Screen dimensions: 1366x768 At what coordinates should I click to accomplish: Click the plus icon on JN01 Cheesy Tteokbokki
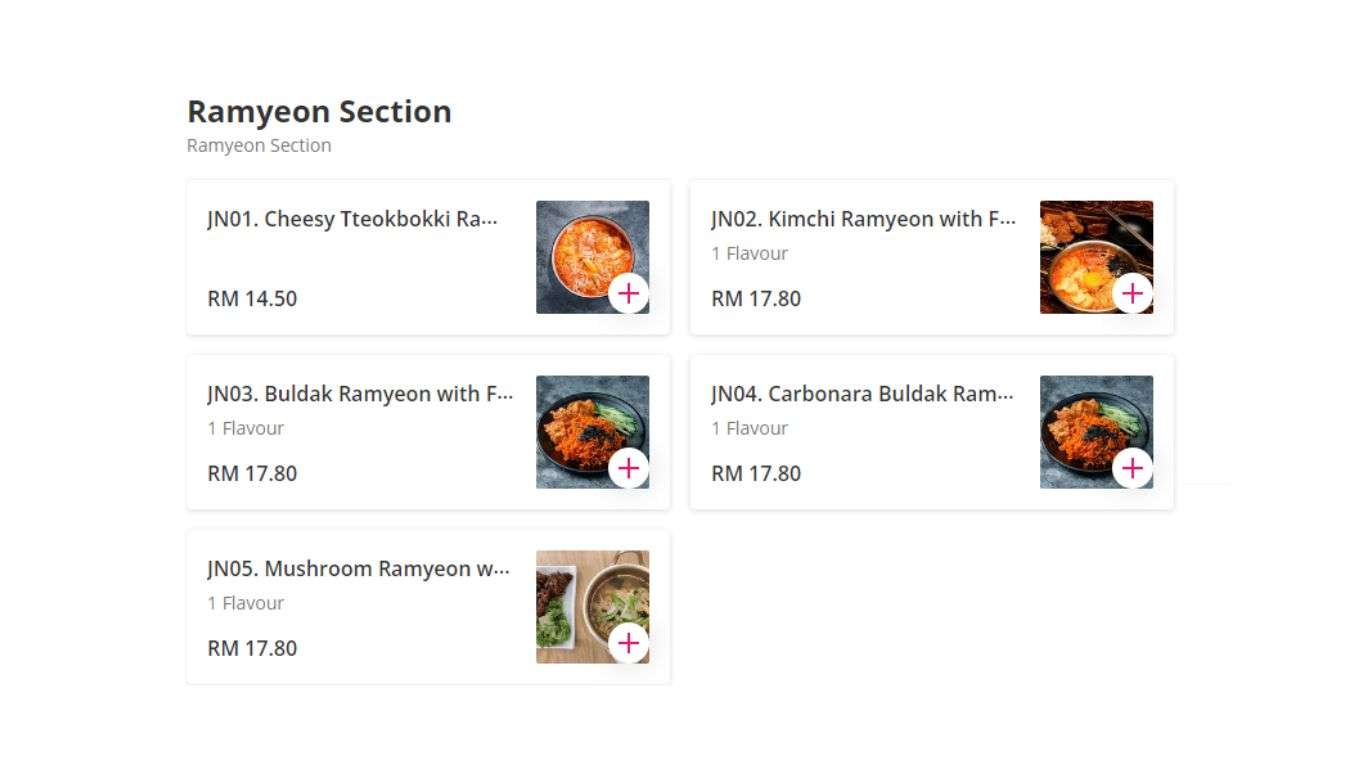pyautogui.click(x=629, y=293)
